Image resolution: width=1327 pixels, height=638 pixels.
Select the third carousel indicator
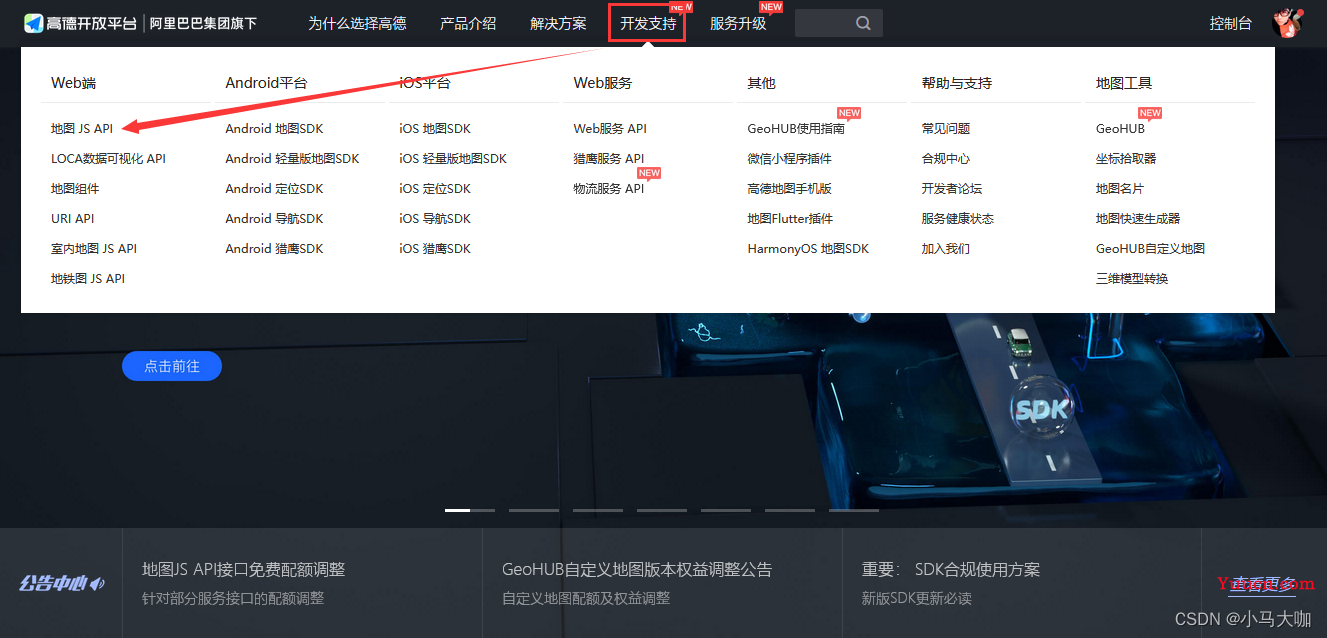[x=598, y=510]
